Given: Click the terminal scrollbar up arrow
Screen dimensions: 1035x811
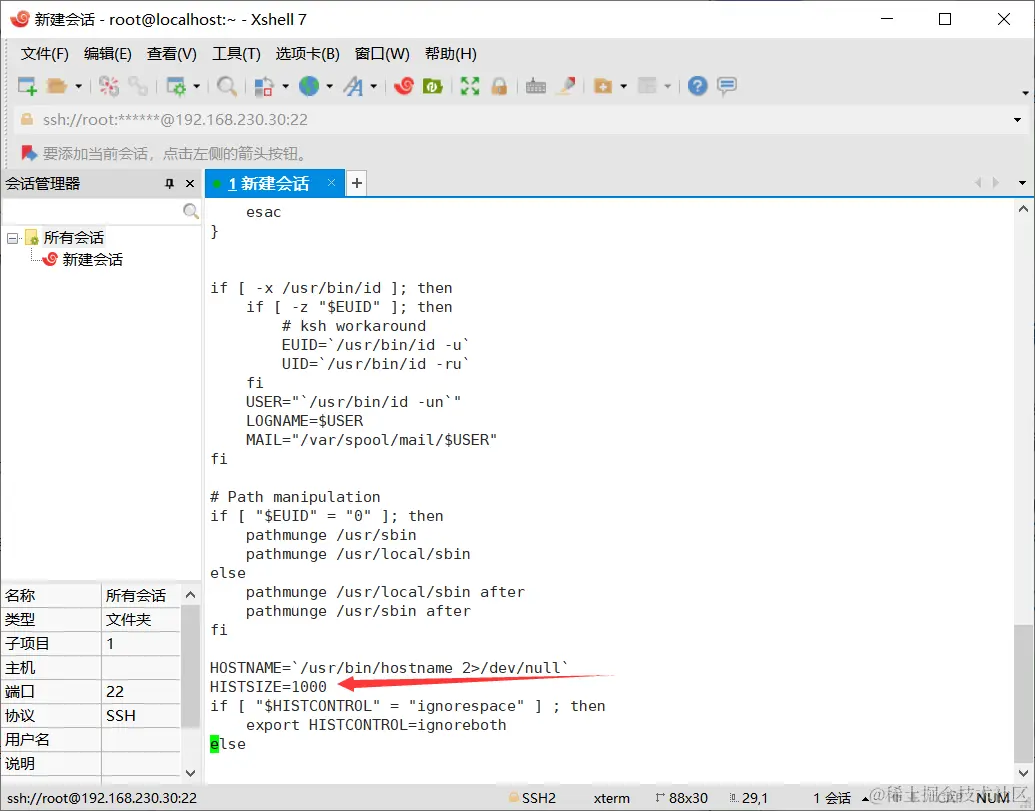Looking at the screenshot, I should [1023, 209].
